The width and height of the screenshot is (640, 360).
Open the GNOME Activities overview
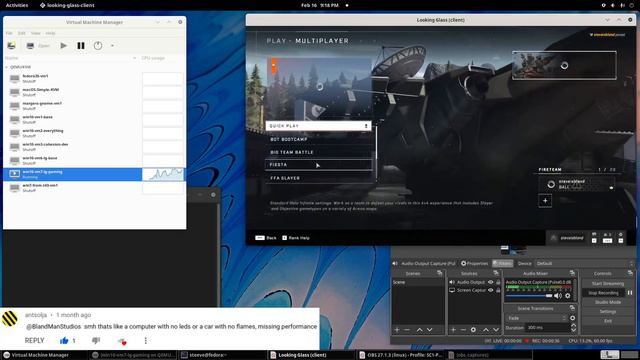tap(17, 5)
